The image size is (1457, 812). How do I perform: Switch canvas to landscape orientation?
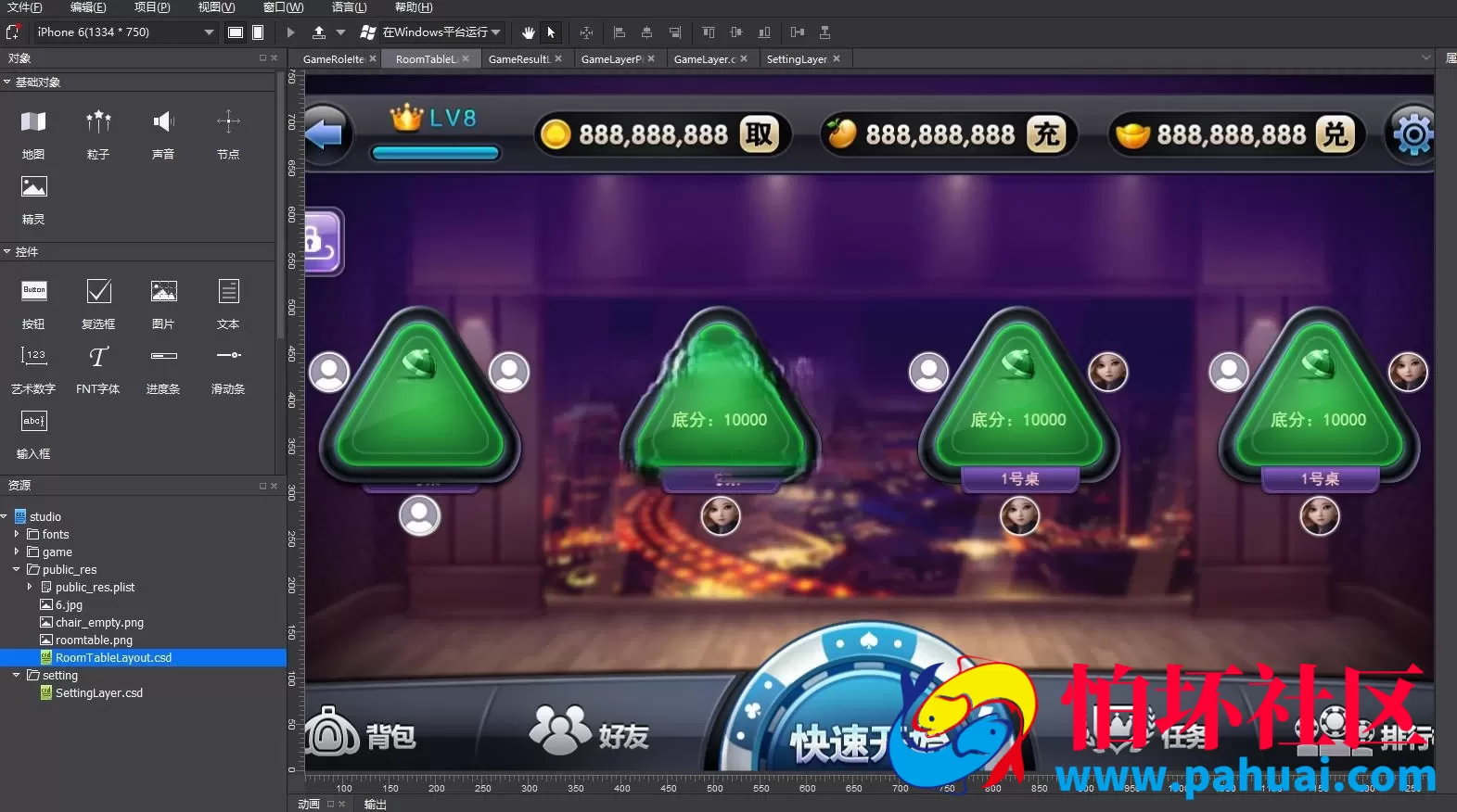coord(236,32)
